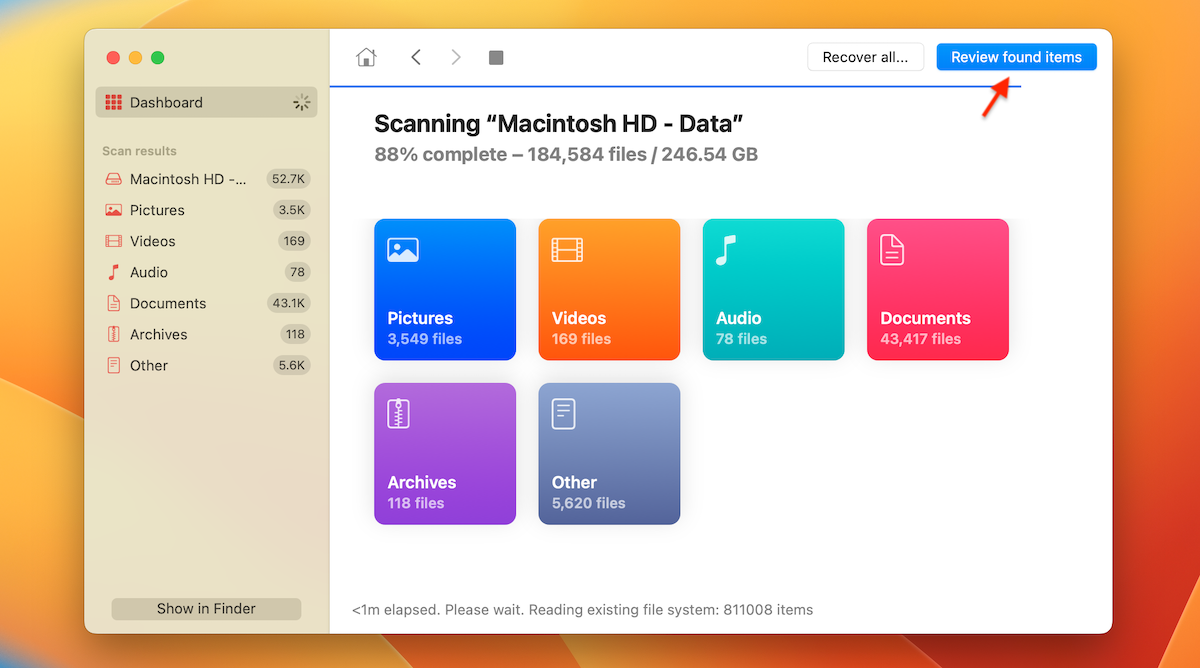Screen dimensions: 1200x668
Task: Select Other in the sidebar
Action: (207, 365)
